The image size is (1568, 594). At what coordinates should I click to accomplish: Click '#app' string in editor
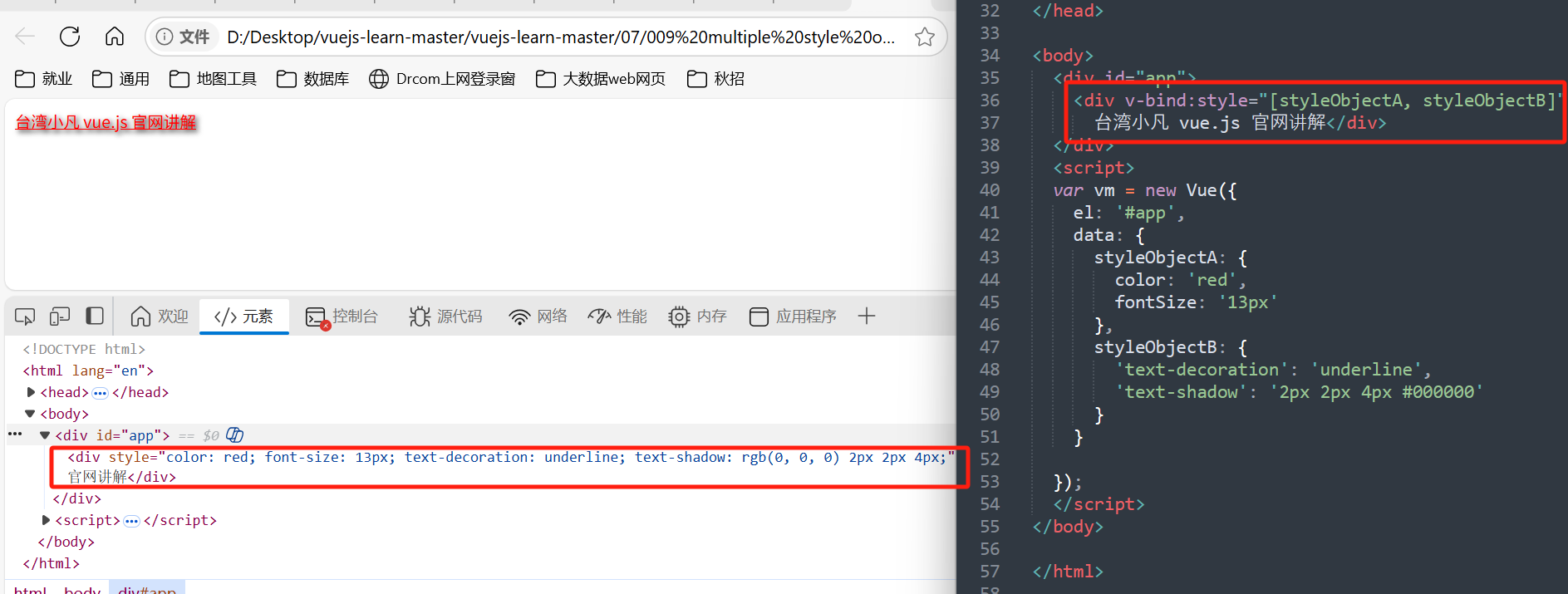[x=1145, y=213]
